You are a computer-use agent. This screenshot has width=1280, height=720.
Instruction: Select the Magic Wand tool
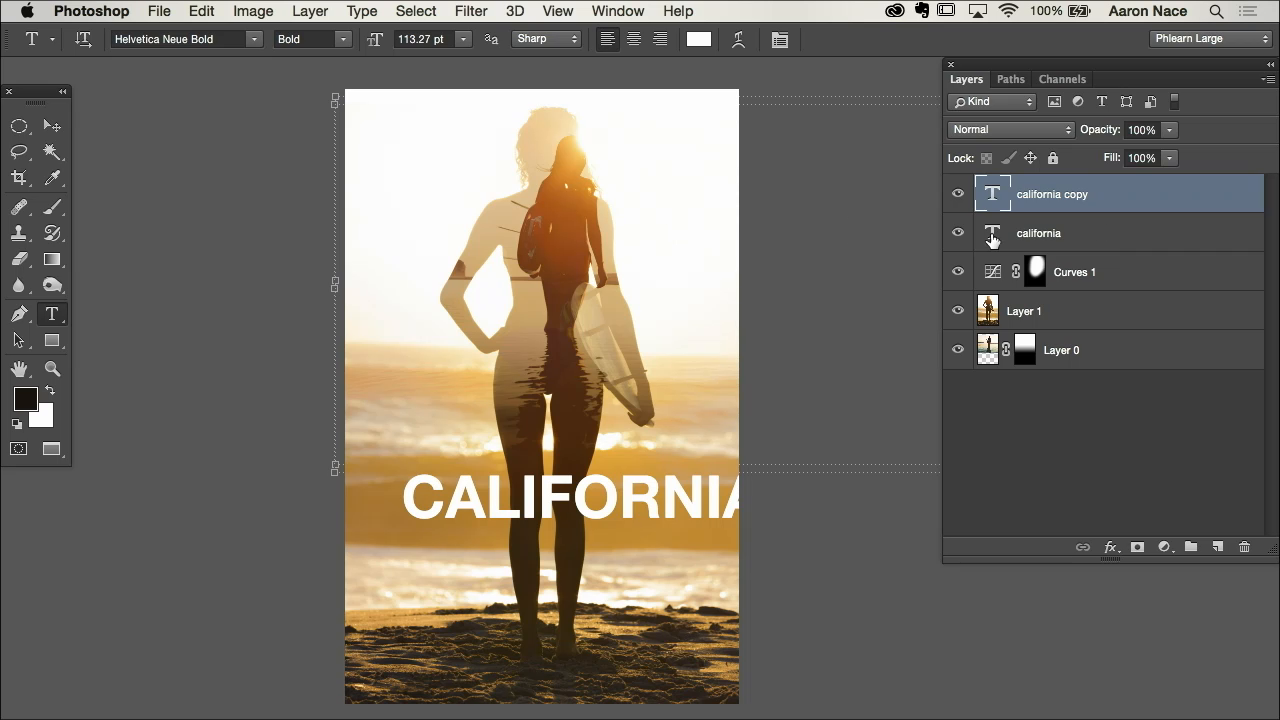coord(52,152)
